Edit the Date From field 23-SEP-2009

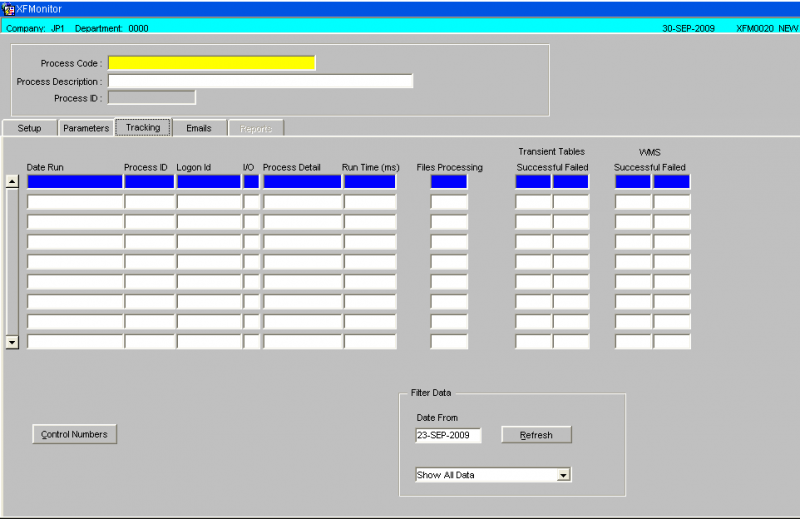point(448,435)
